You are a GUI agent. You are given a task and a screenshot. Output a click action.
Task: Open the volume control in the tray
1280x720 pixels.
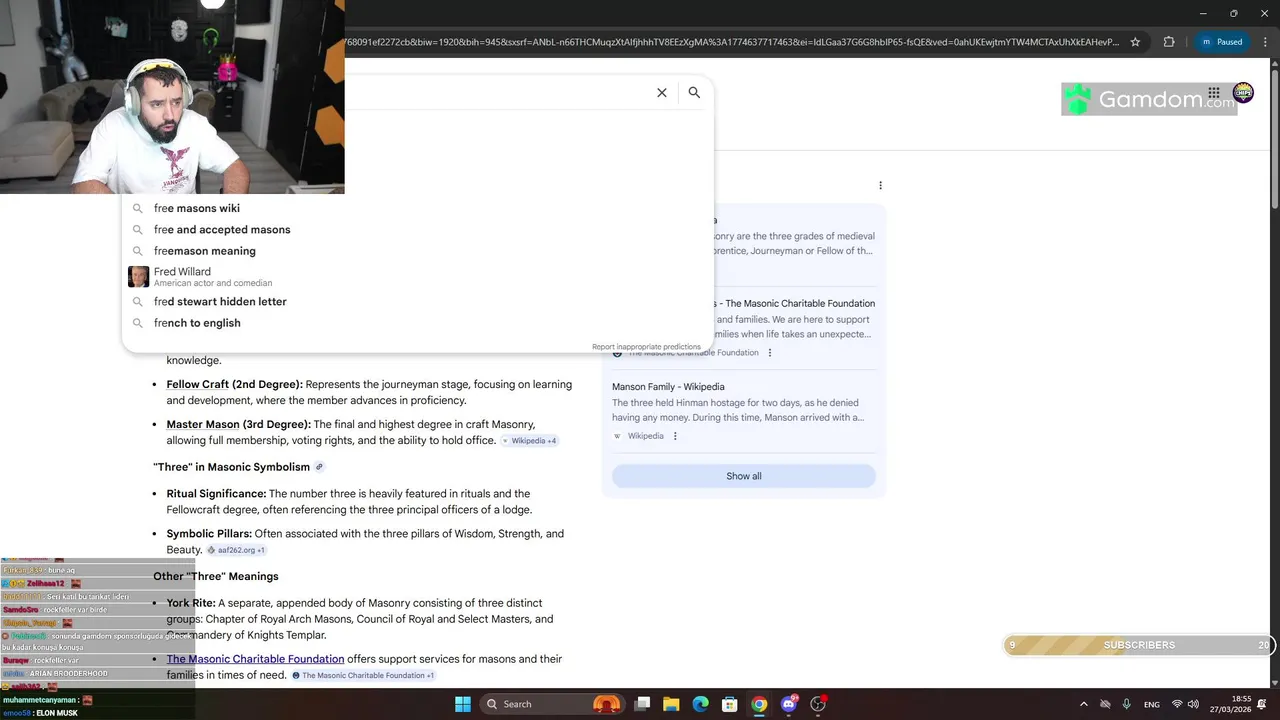[x=1193, y=704]
